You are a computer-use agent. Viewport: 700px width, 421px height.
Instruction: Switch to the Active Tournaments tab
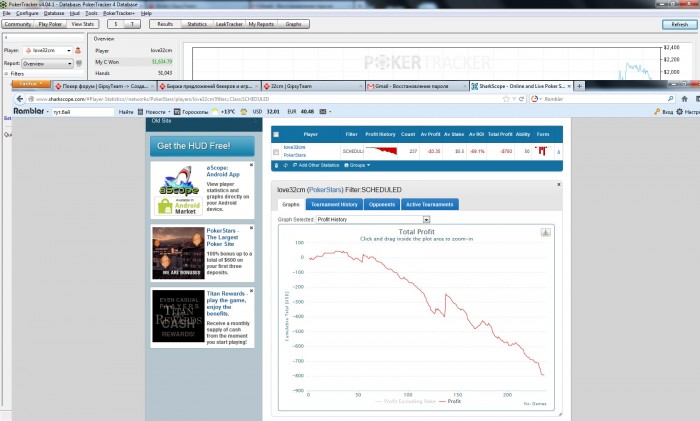pyautogui.click(x=429, y=204)
